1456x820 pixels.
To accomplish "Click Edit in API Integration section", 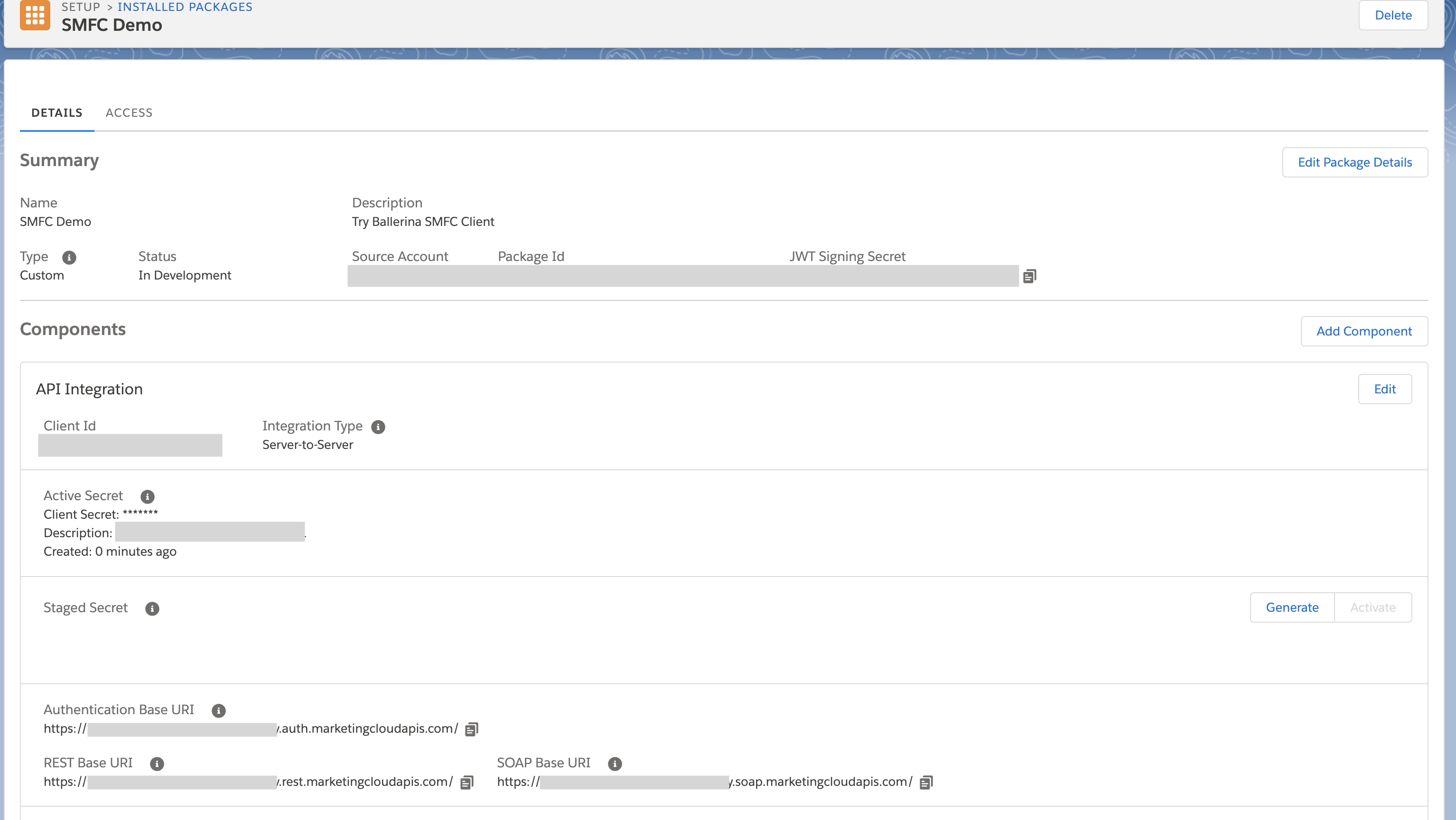I will pos(1385,389).
